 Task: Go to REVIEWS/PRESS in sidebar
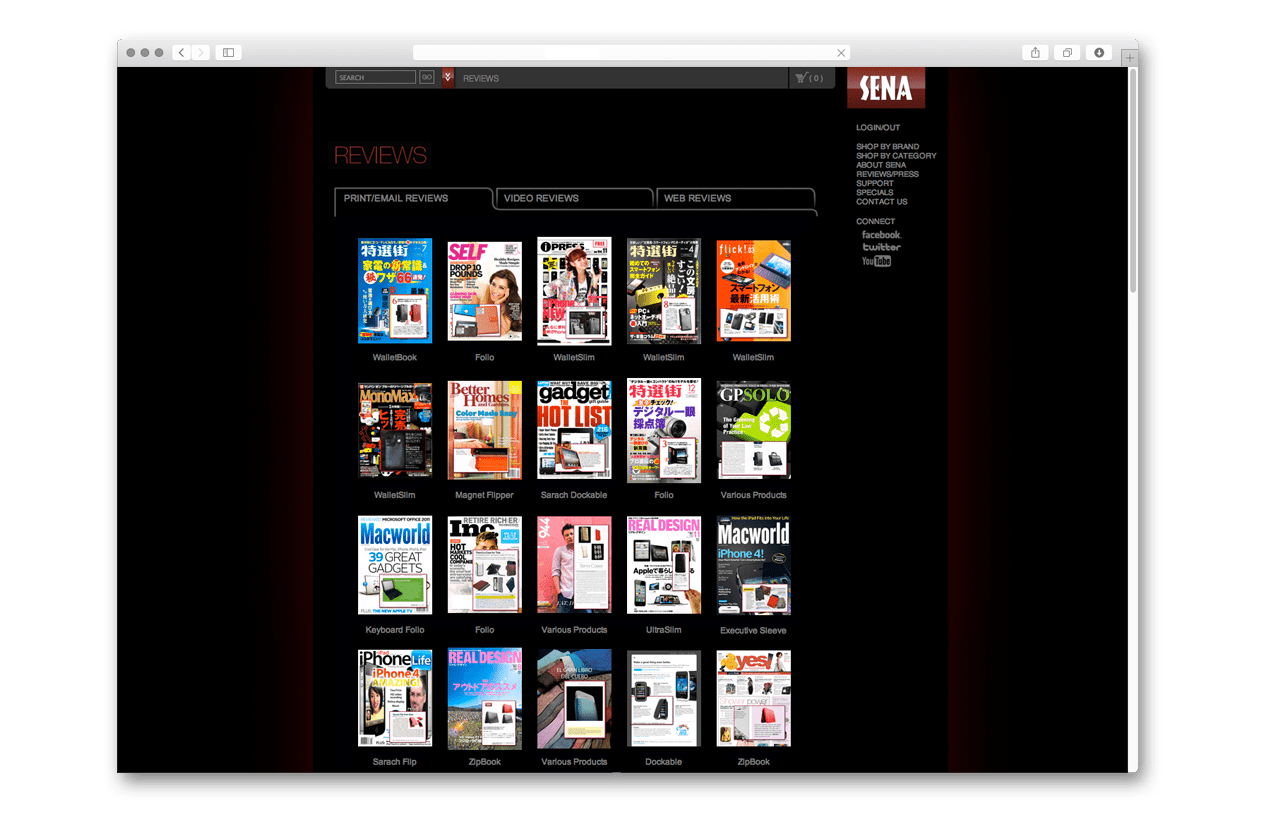(887, 174)
